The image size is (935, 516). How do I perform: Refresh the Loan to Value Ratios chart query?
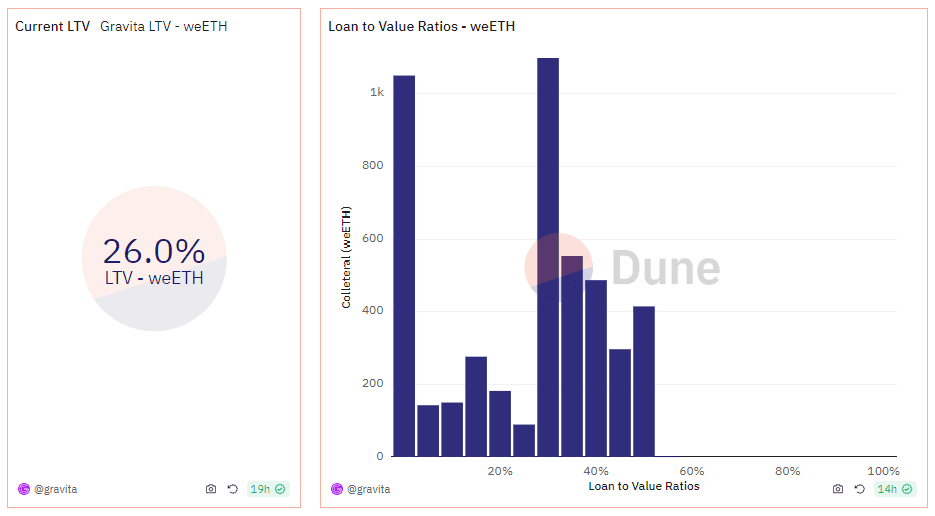(860, 489)
